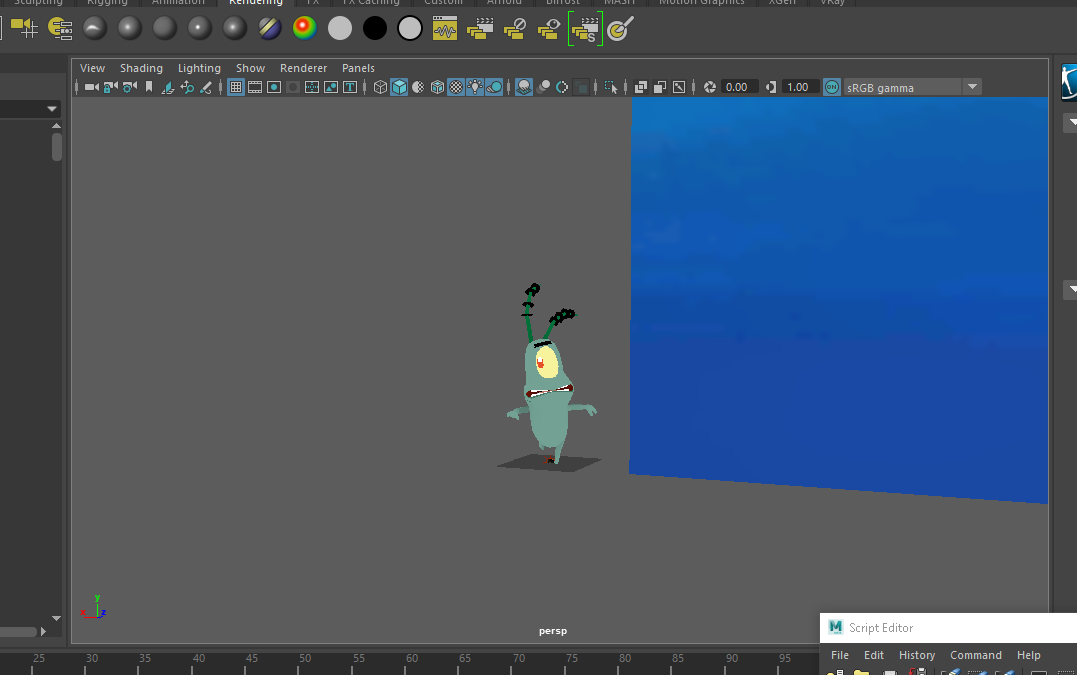Switch to Smooth Shade All cube icon
Screen dimensions: 1077x675
tap(399, 87)
